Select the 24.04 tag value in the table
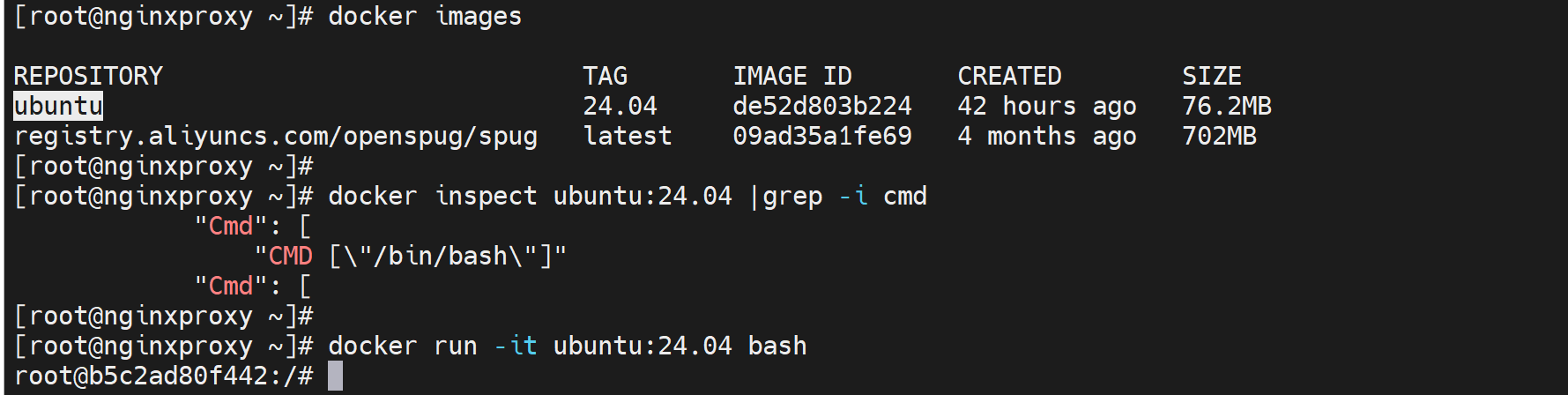1568x395 pixels. click(620, 107)
